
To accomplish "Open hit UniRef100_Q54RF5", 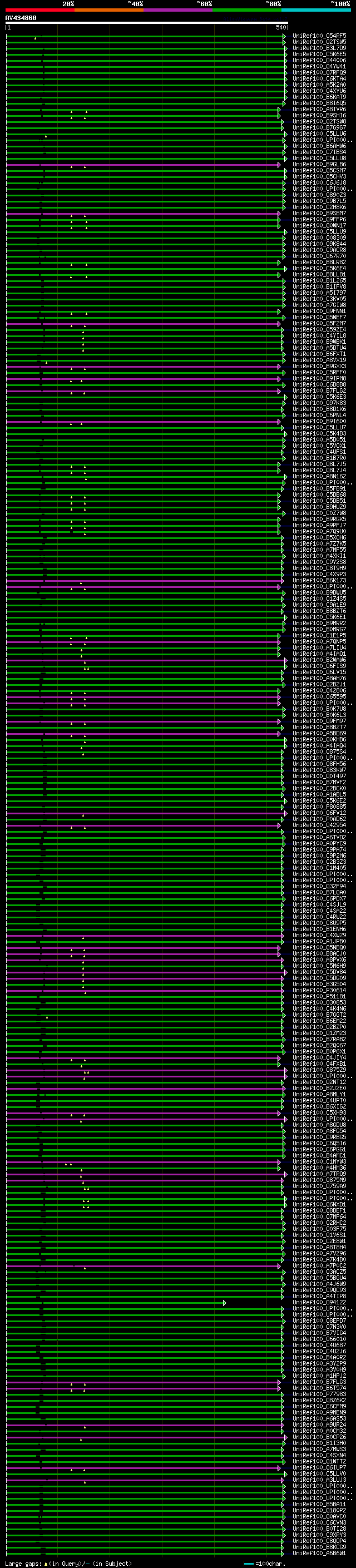I will (x=319, y=36).
